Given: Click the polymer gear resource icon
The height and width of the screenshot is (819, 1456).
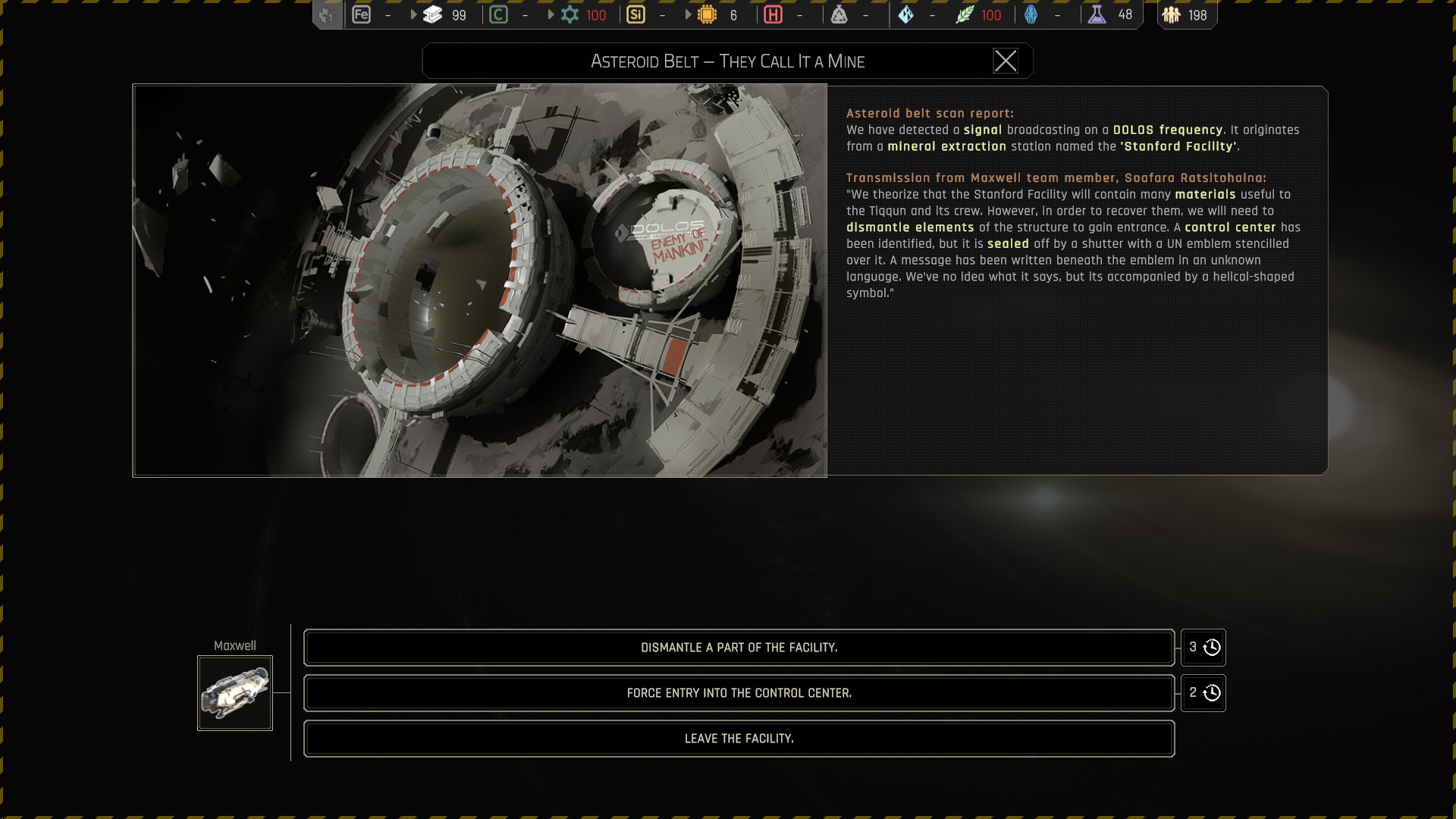Looking at the screenshot, I should [570, 14].
